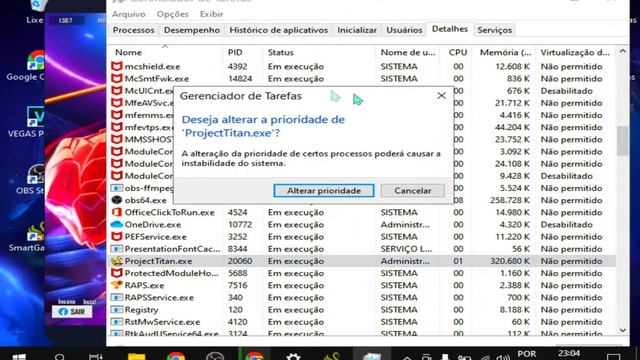Switch to the Processos tab
This screenshot has width=640, height=360.
pos(133,30)
